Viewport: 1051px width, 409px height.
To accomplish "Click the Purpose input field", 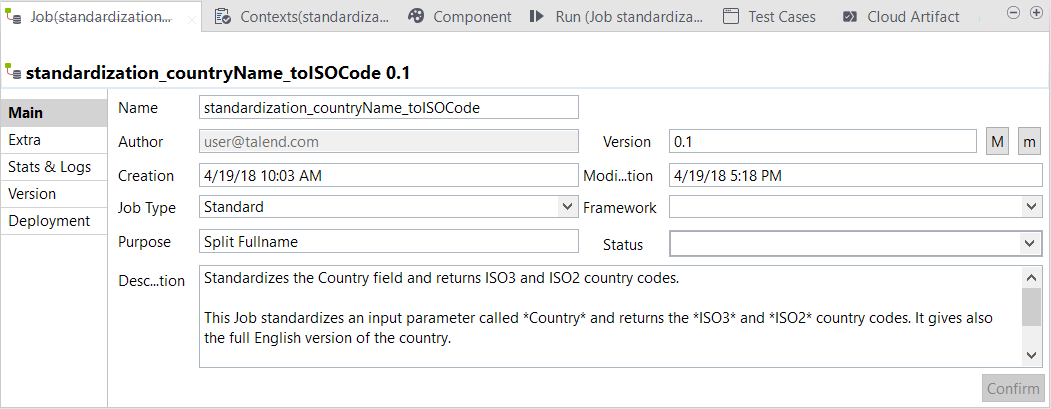I will [x=389, y=241].
